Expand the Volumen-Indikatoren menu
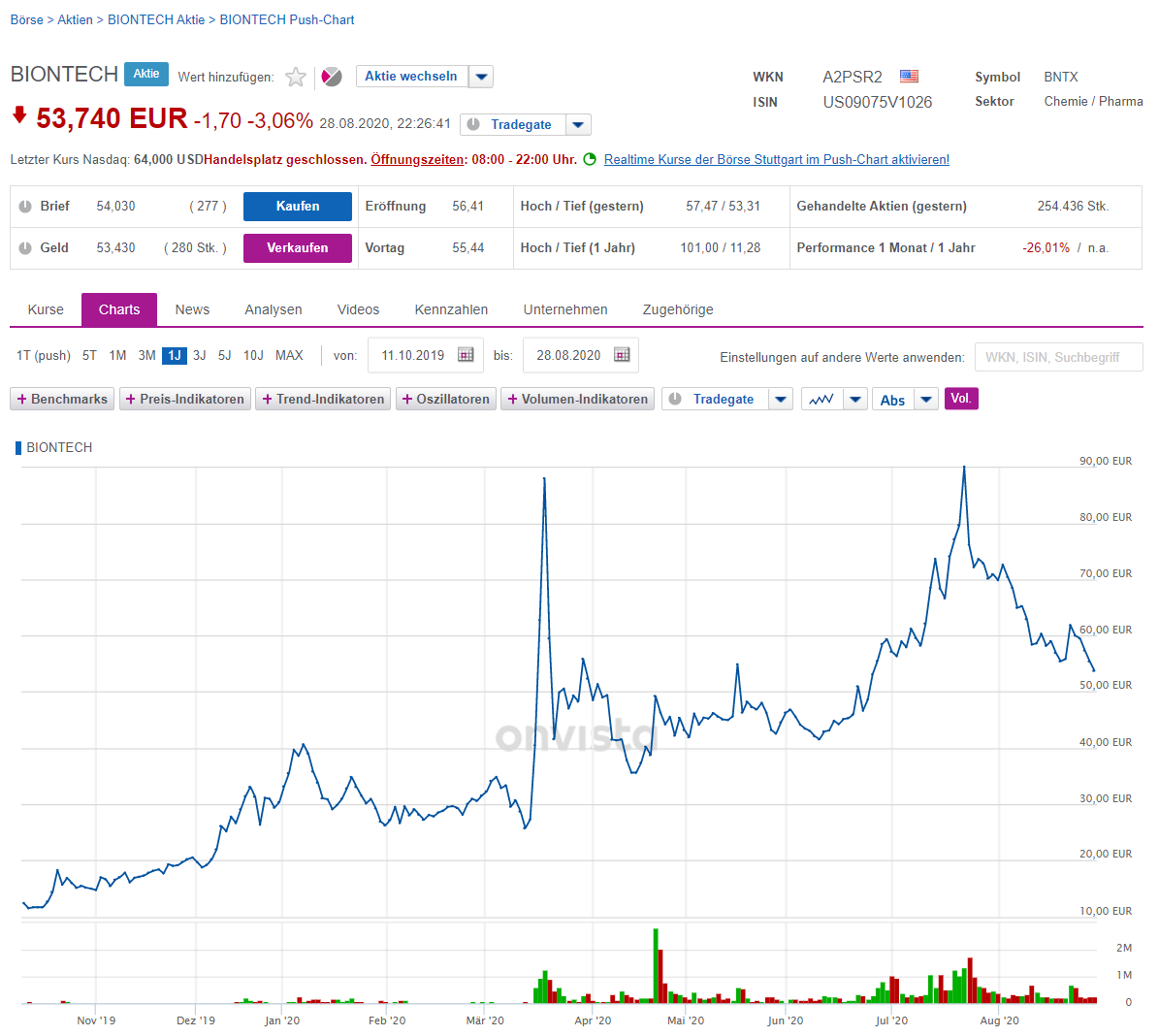The height and width of the screenshot is (1036, 1159). (x=577, y=400)
